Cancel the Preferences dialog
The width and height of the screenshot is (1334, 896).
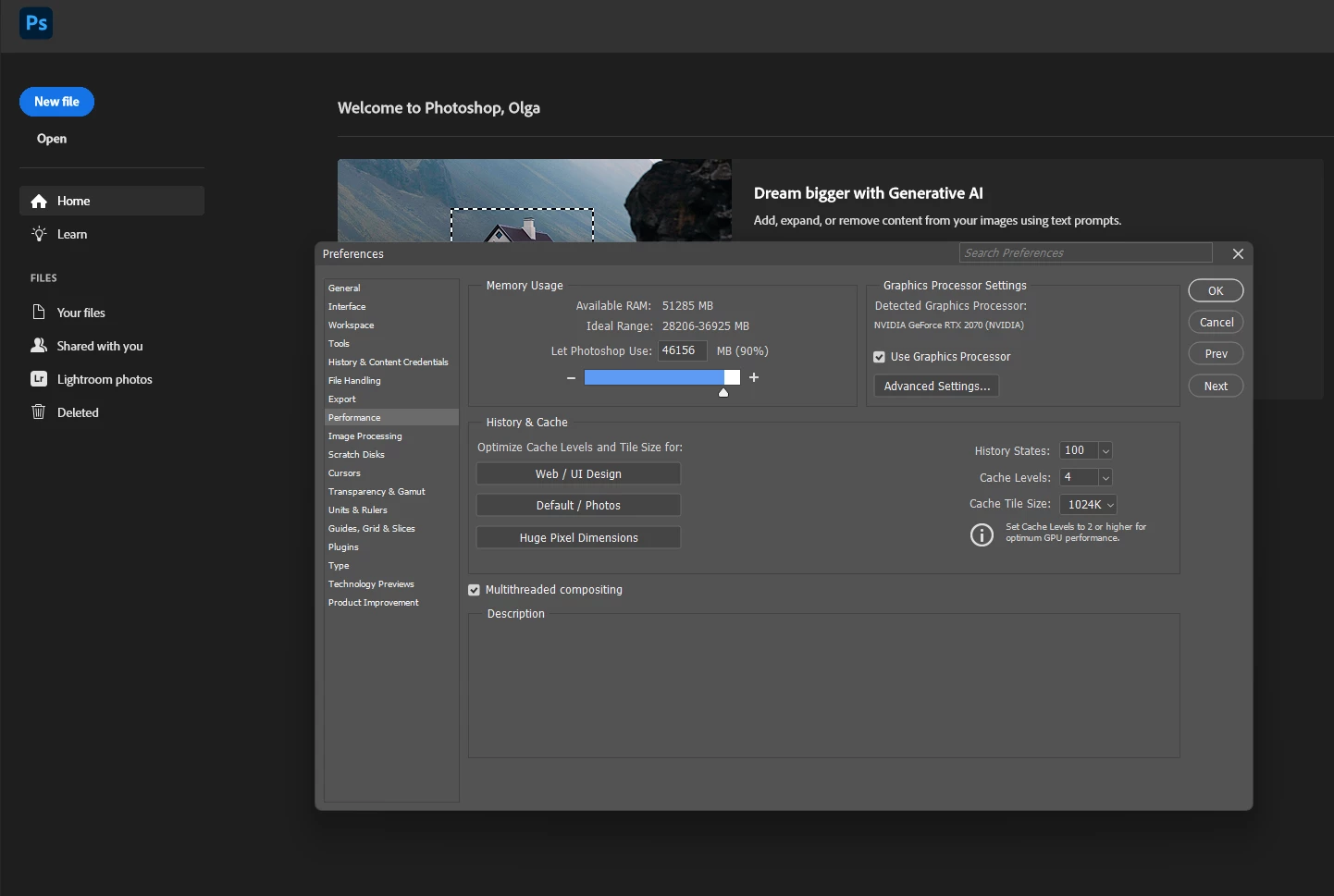(x=1216, y=323)
